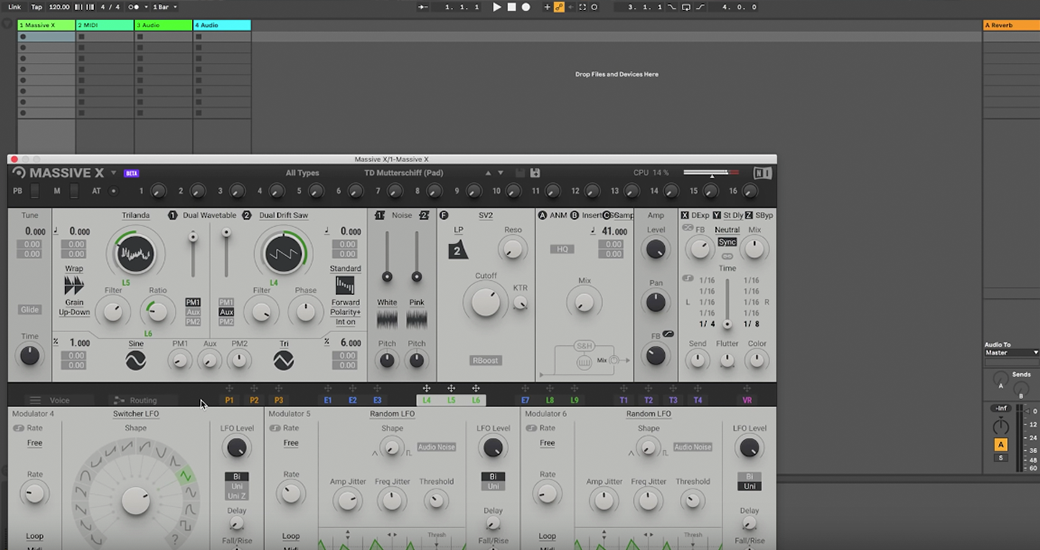The image size is (1040, 550).
Task: Open Oscillator 2 Dual Drift Saw display
Action: (x=283, y=253)
